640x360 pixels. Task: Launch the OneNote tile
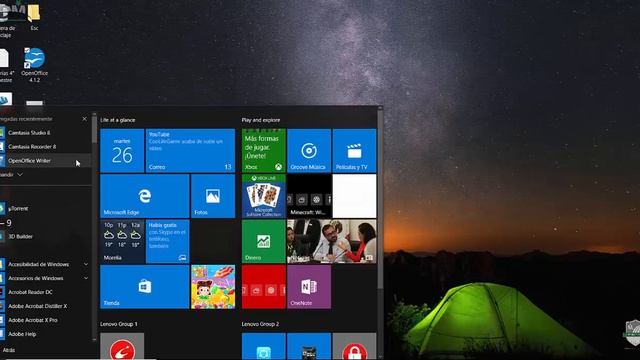coord(309,287)
